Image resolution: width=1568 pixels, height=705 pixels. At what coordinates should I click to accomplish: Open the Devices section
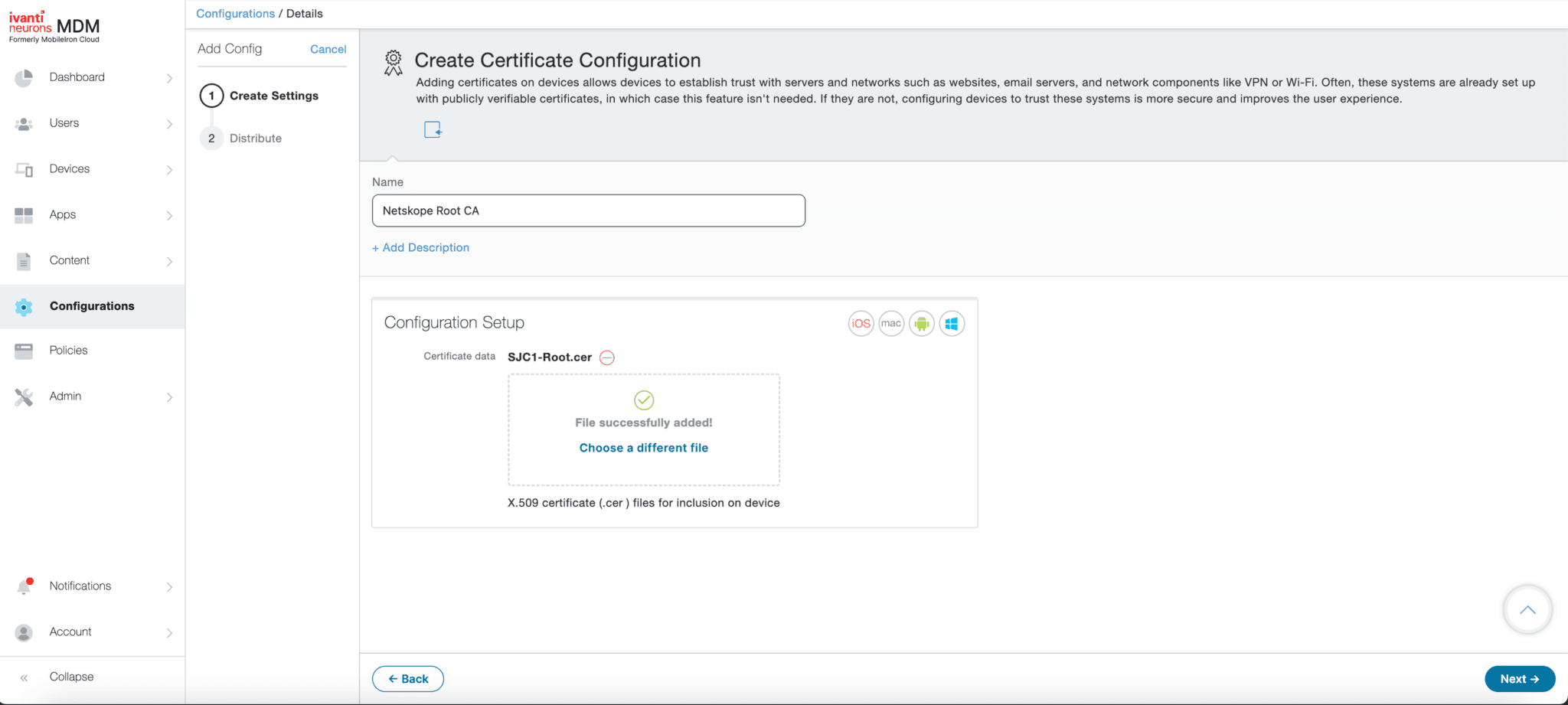coord(69,168)
